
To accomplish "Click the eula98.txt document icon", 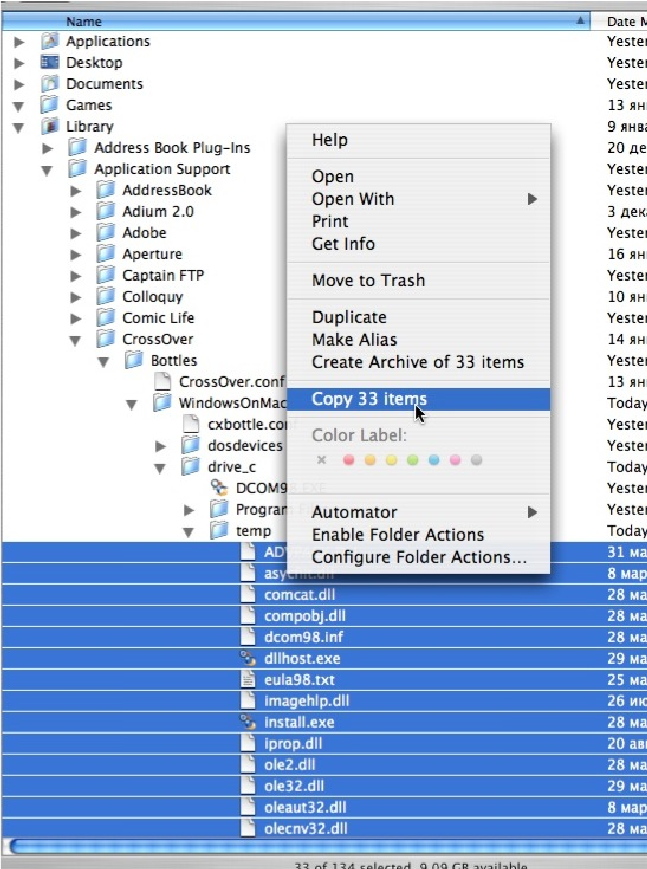I will tap(249, 679).
